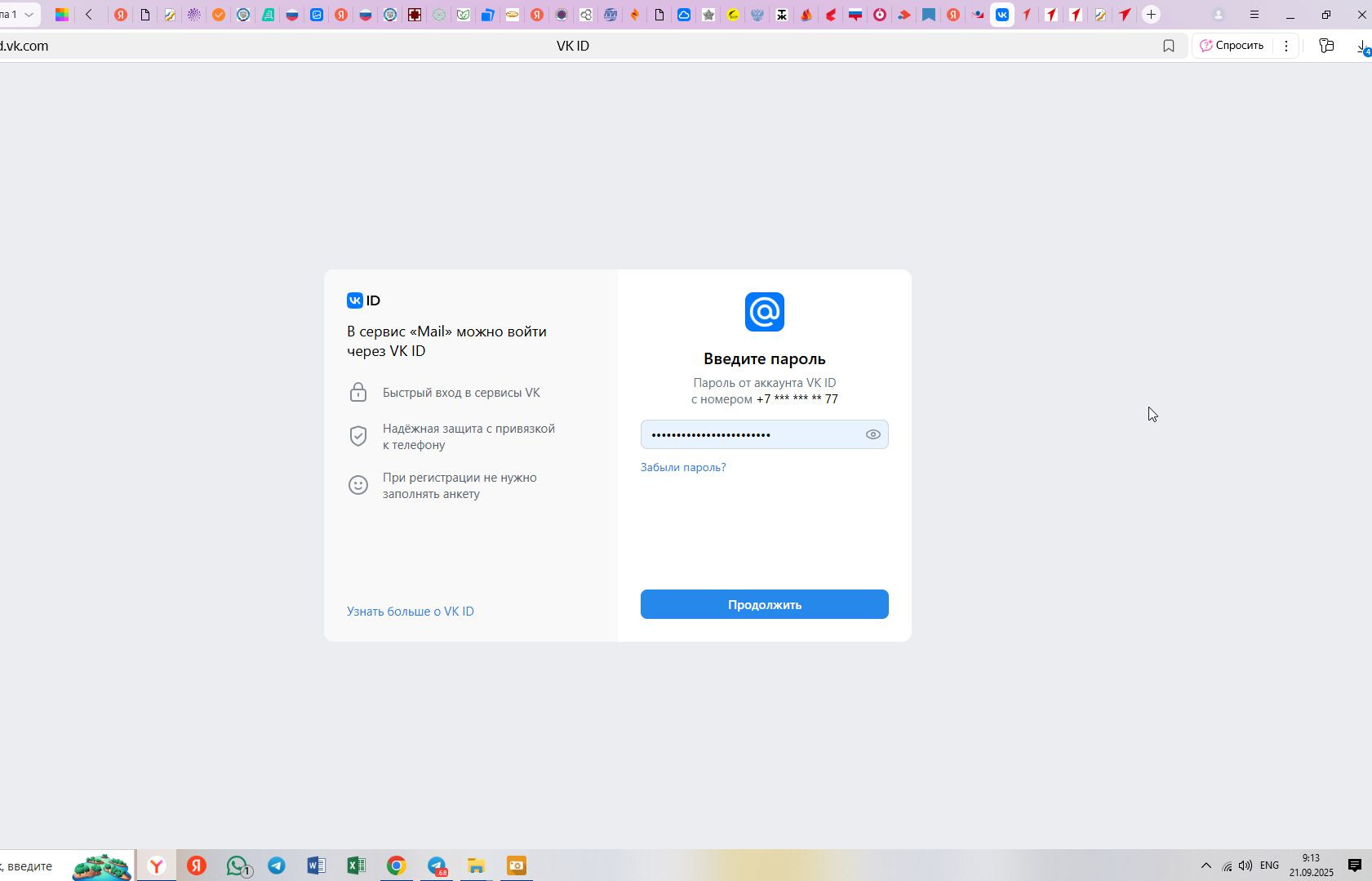Switch to the active VK tab
Screen dimensions: 1372x881
(1002, 15)
